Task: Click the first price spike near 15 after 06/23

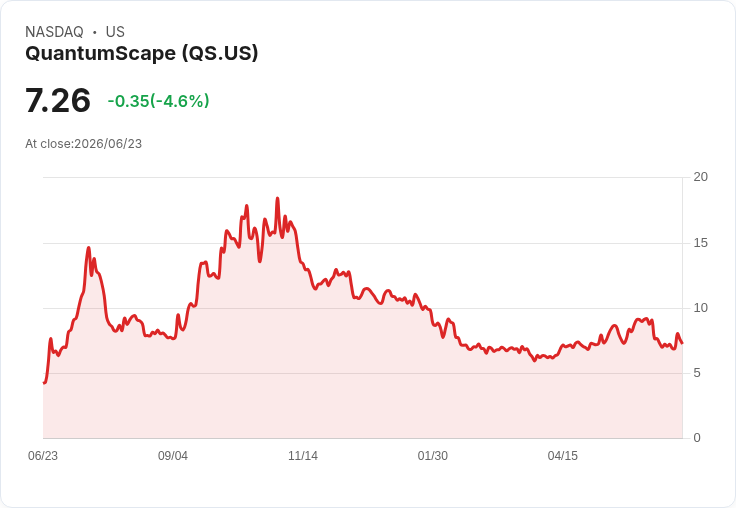Action: 88,248
